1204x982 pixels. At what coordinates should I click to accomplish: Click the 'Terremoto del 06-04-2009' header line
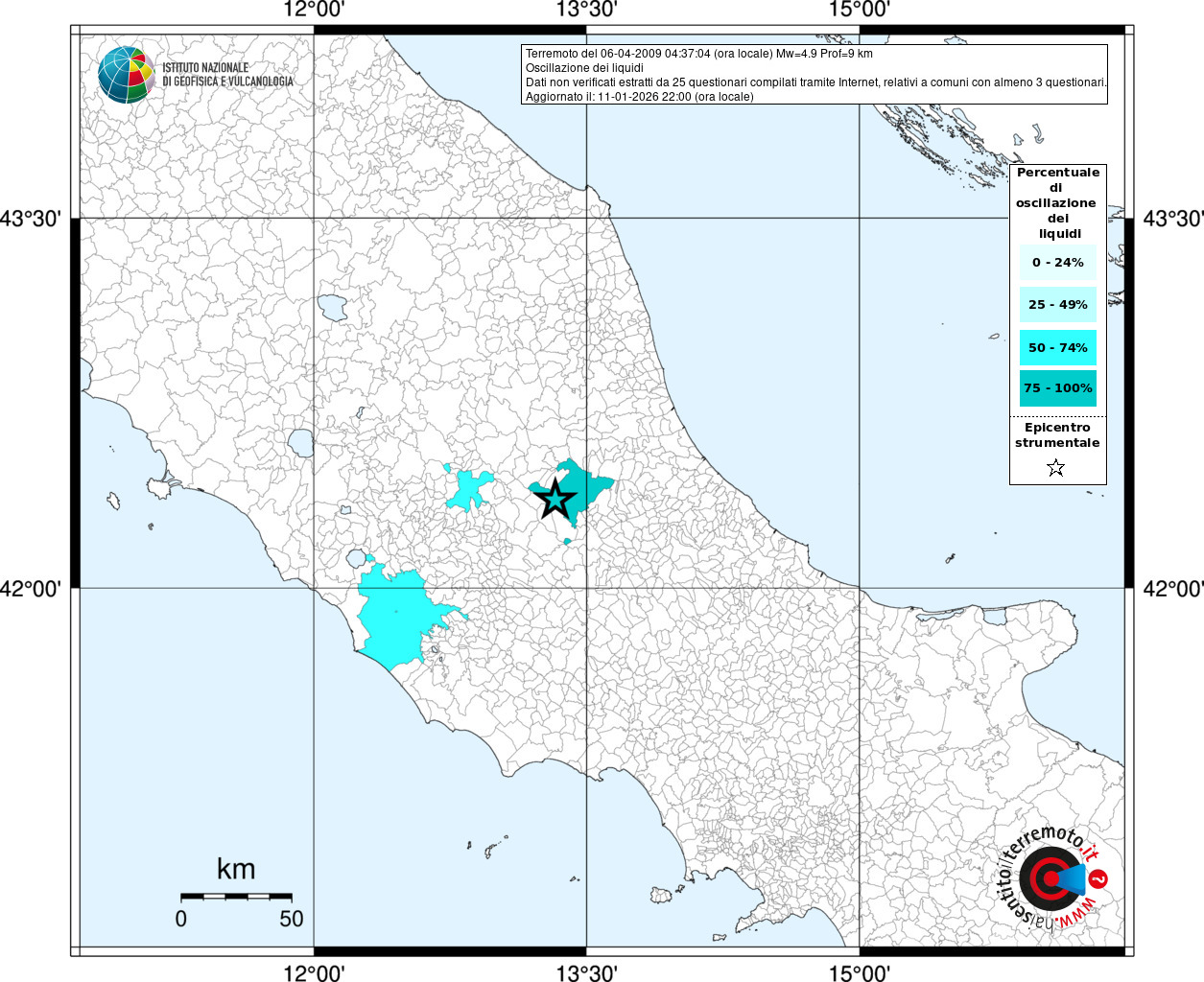coord(699,54)
